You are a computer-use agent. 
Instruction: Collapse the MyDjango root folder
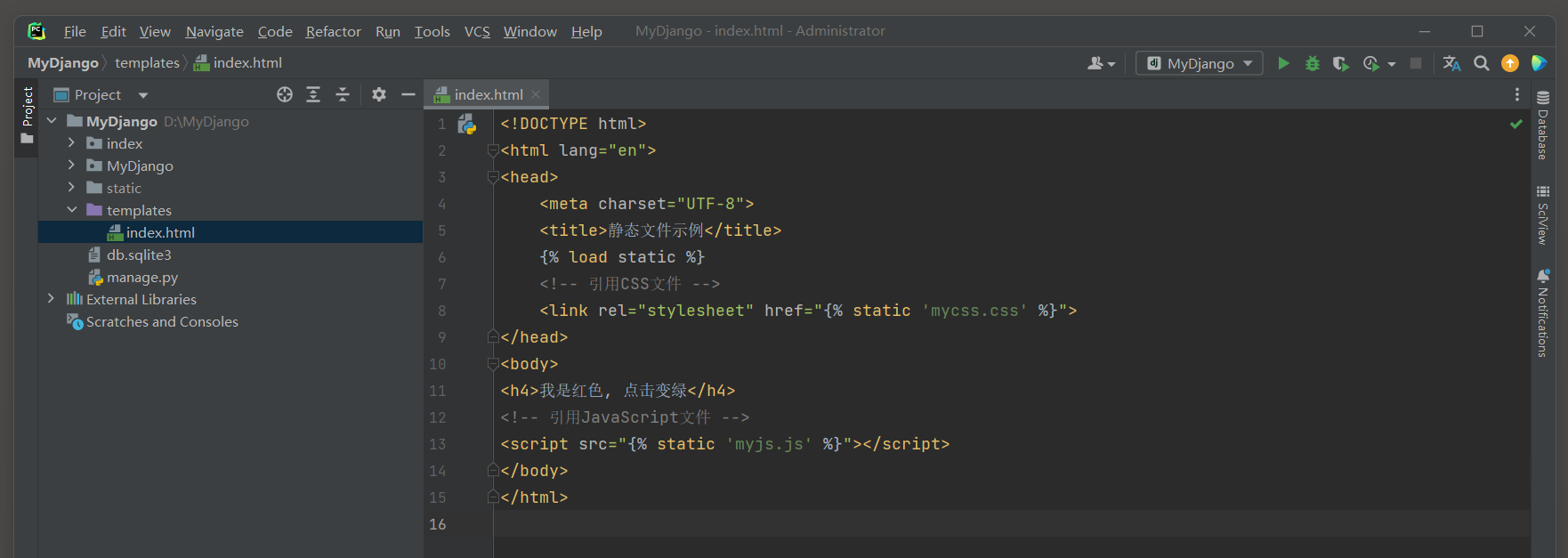click(52, 120)
